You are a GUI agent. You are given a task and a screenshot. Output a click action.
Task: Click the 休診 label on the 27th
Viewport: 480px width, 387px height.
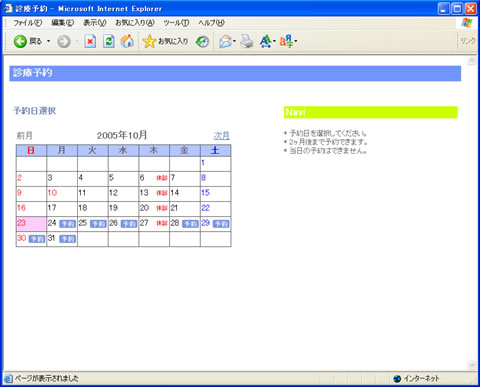(162, 223)
